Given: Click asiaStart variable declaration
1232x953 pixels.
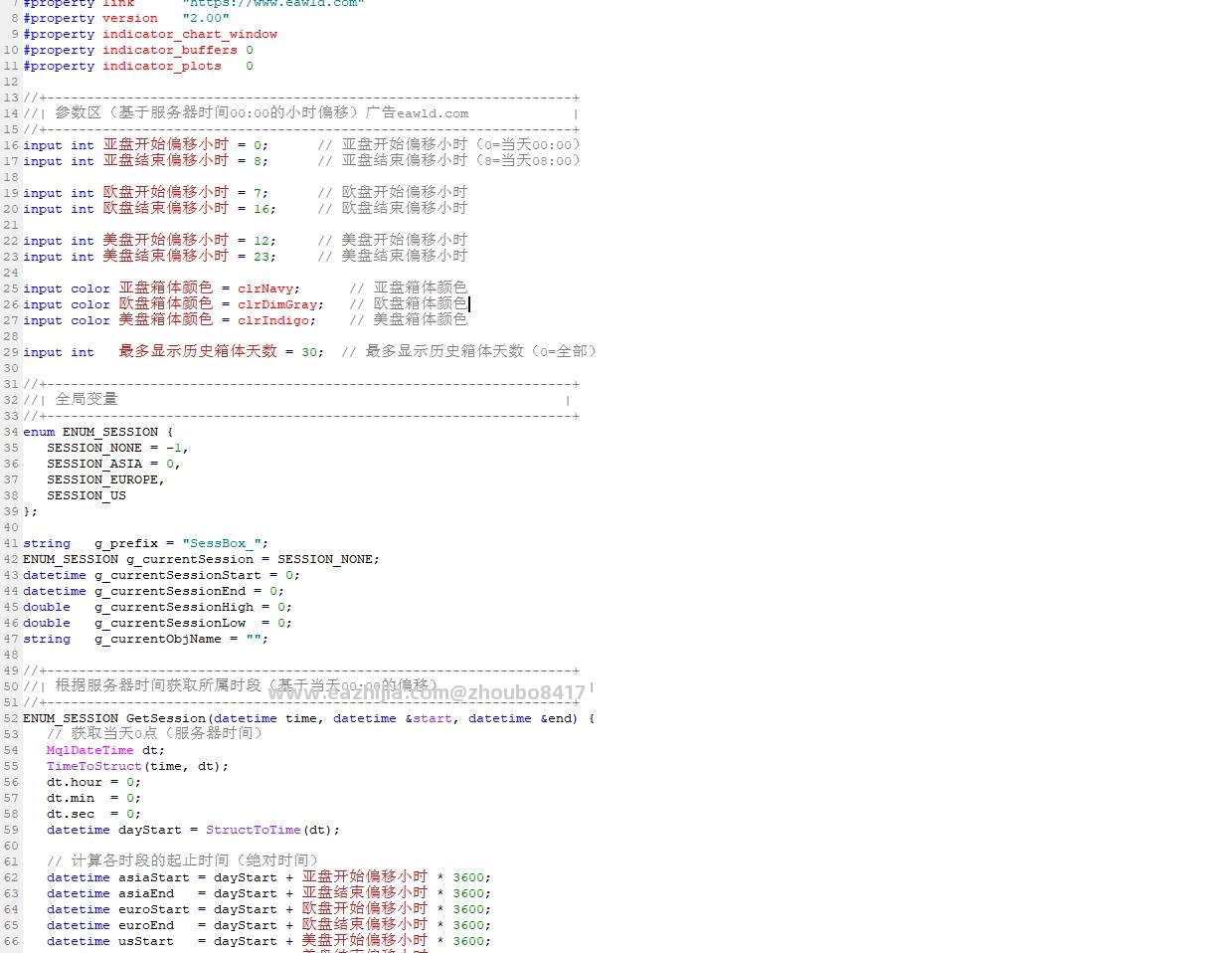Looking at the screenshot, I should tap(154, 877).
